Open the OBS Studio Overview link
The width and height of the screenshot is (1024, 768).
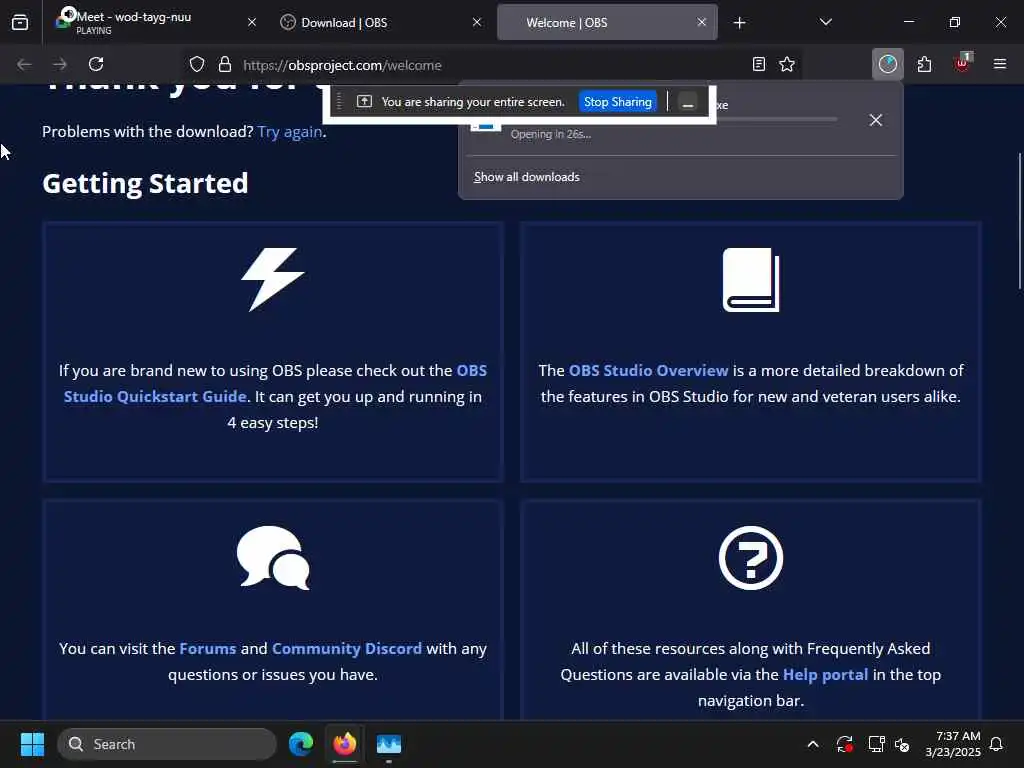[x=648, y=371]
